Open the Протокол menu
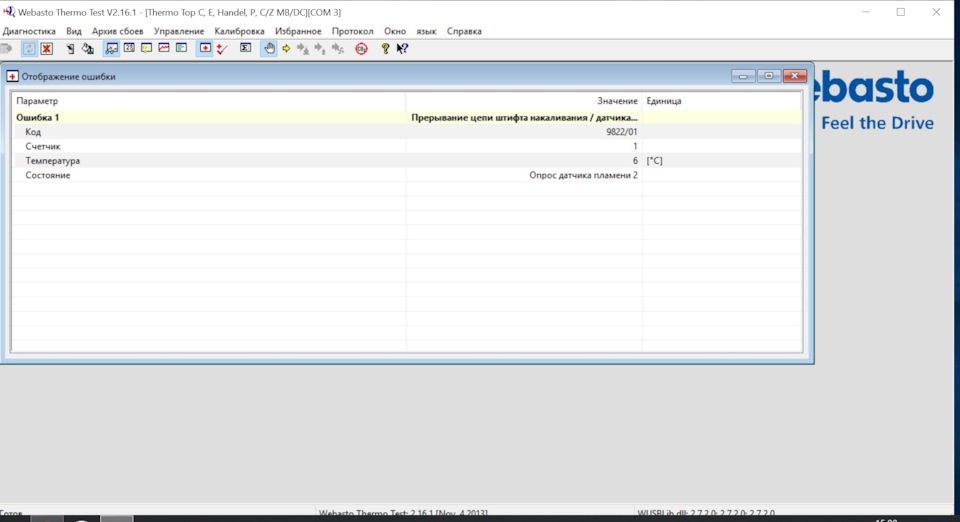The height and width of the screenshot is (522, 960). (x=352, y=31)
